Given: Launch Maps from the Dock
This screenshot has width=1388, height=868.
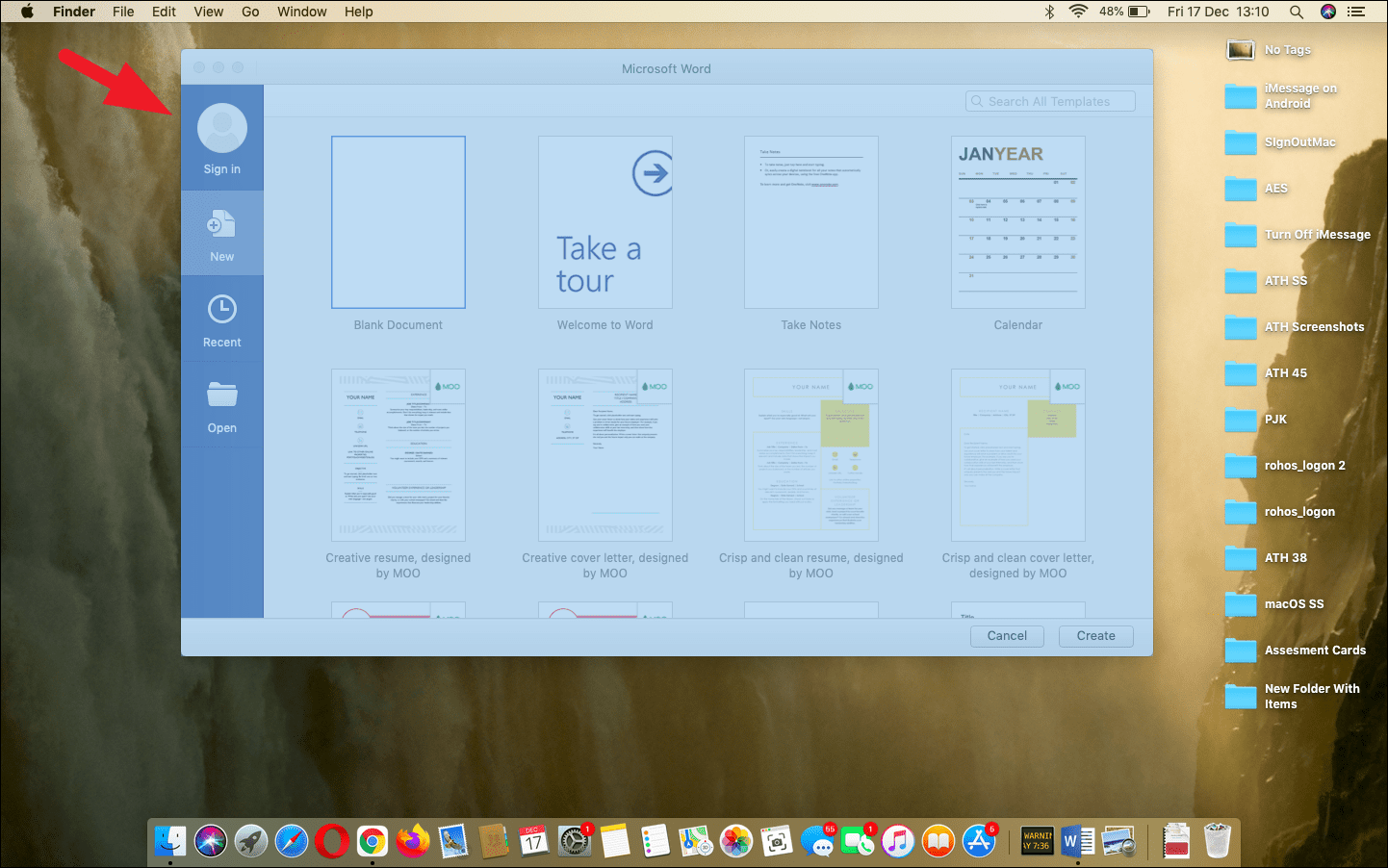Looking at the screenshot, I should [x=696, y=842].
